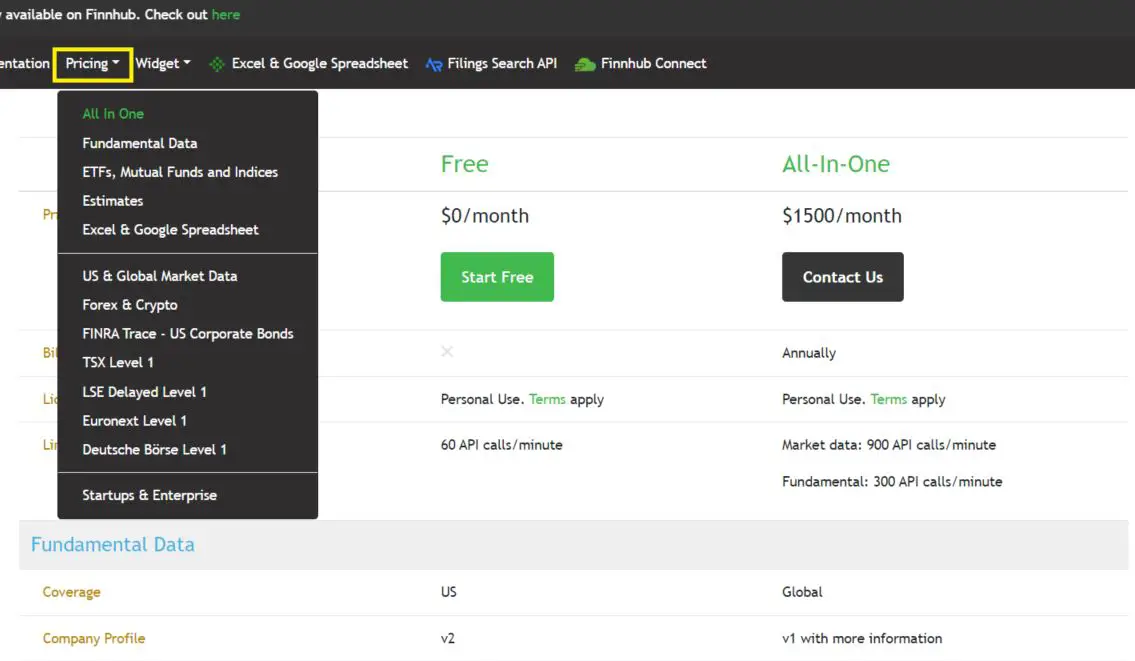The height and width of the screenshot is (661, 1135).
Task: Select All In One from Pricing menu
Action: tap(113, 114)
